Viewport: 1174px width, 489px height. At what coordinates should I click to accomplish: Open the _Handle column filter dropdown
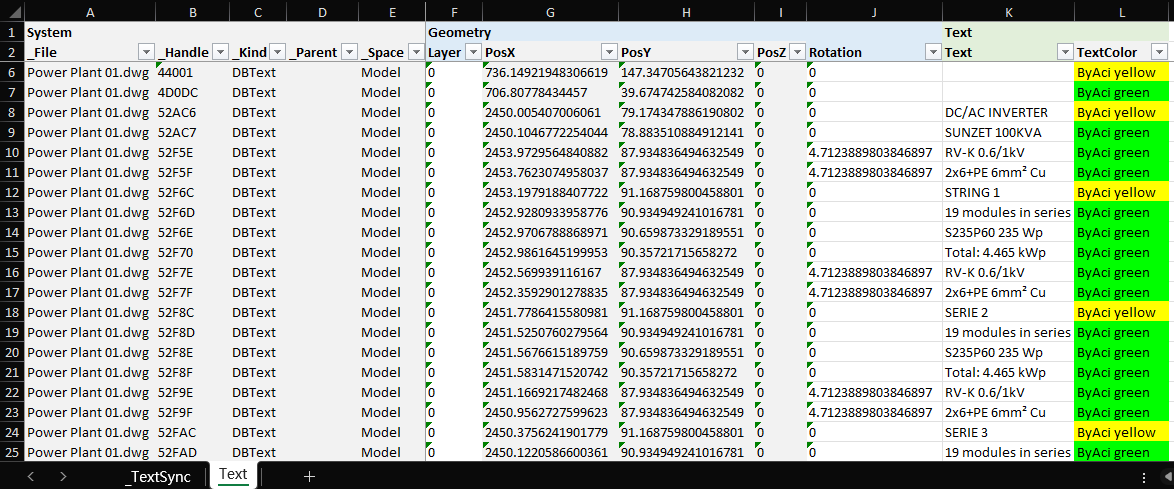[220, 52]
